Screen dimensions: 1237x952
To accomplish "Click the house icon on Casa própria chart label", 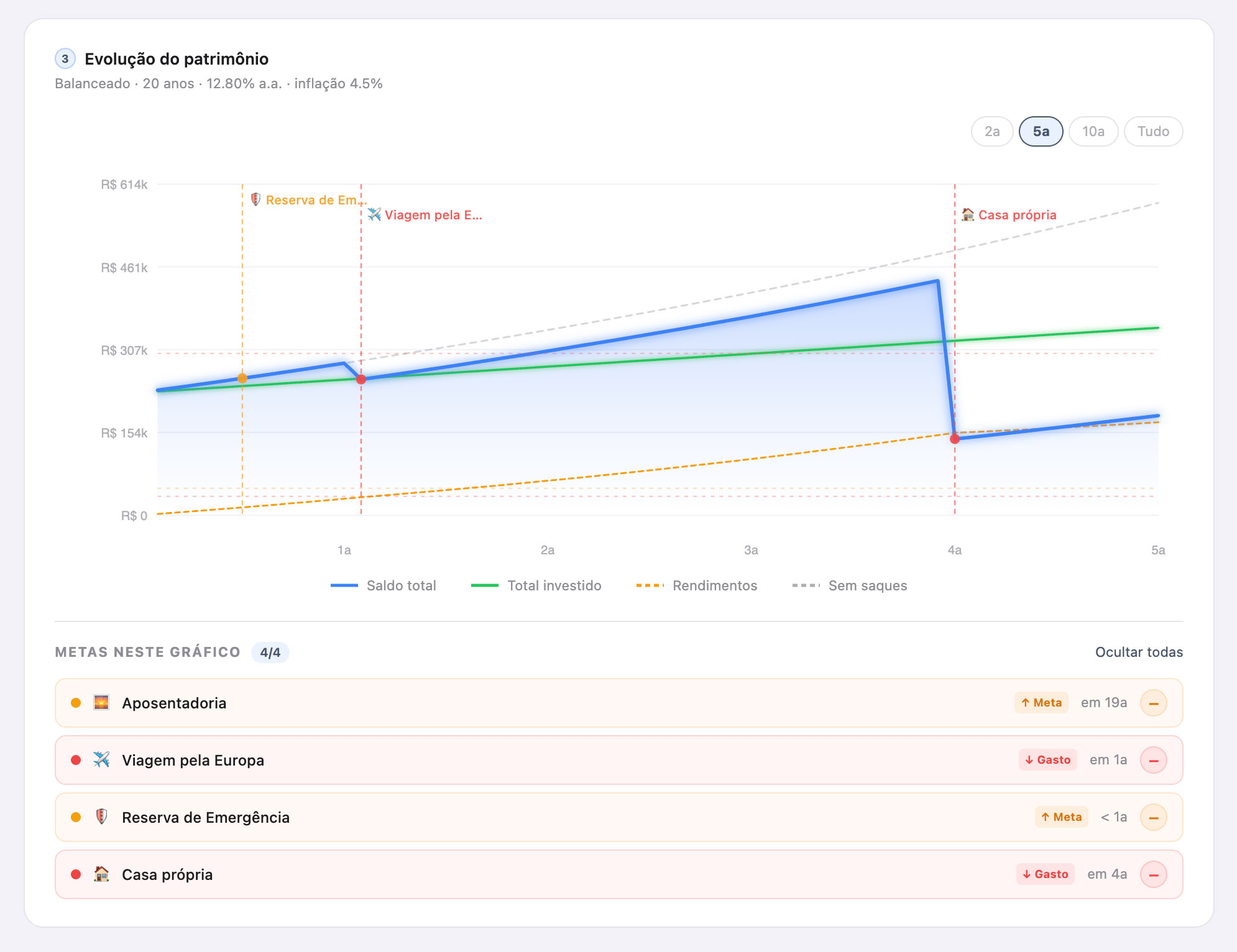I will tap(968, 214).
